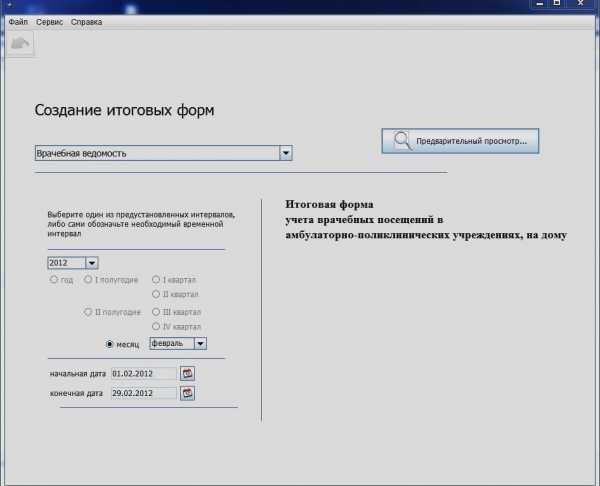Click the Предварительный просмотр button

(460, 141)
